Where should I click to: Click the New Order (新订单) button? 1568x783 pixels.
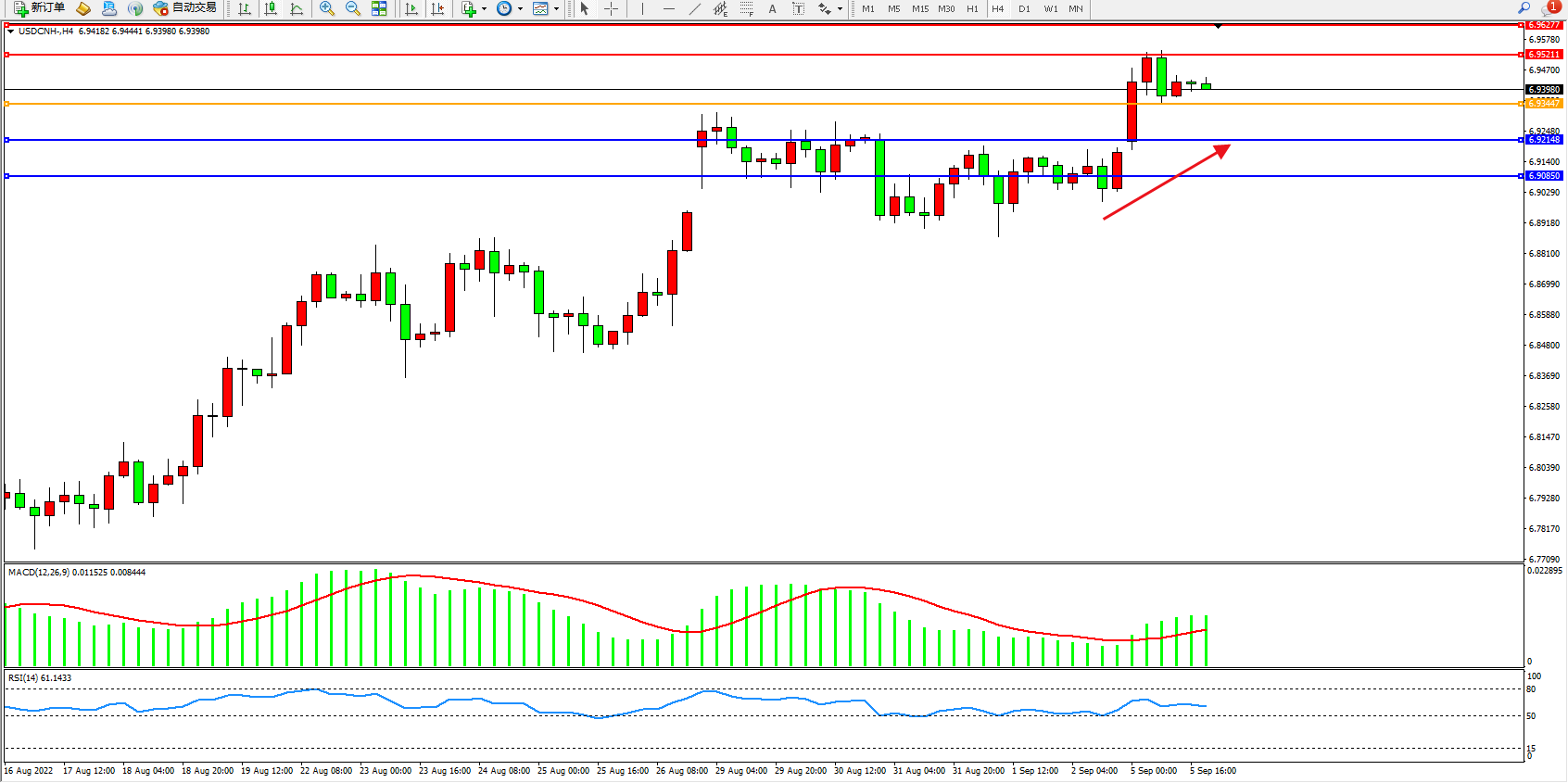[x=39, y=8]
